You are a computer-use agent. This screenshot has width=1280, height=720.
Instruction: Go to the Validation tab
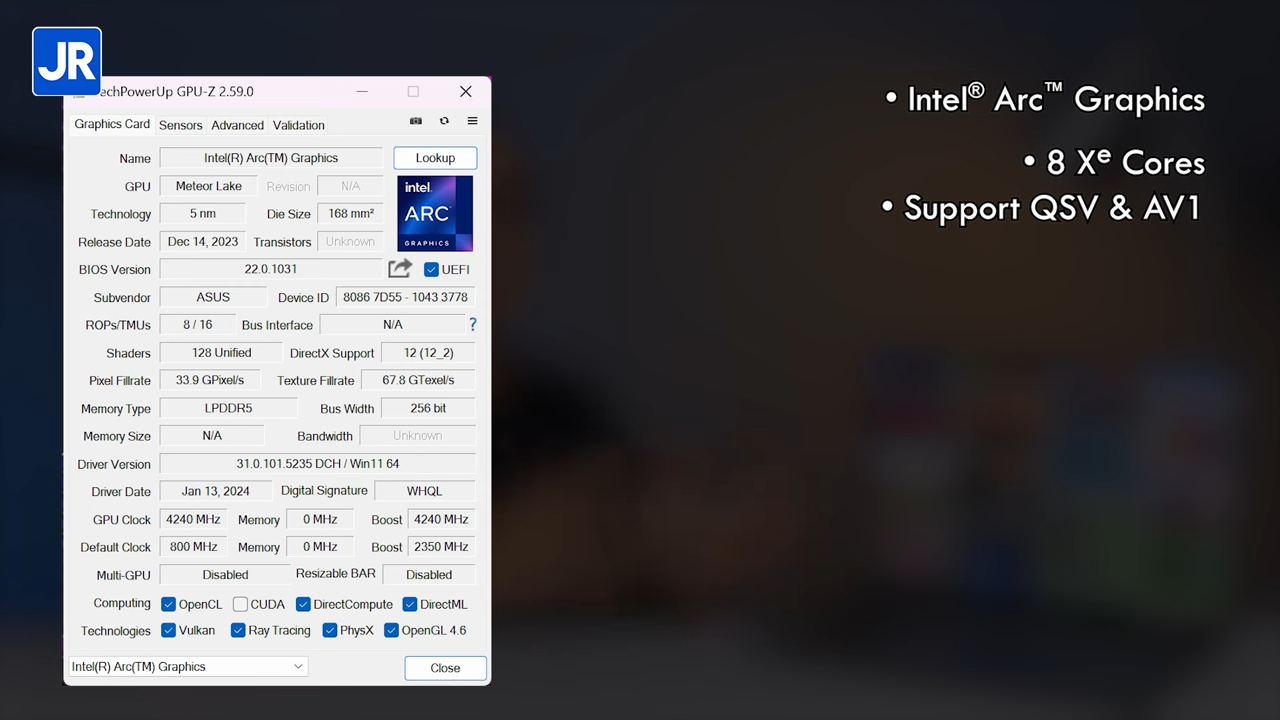click(x=299, y=125)
